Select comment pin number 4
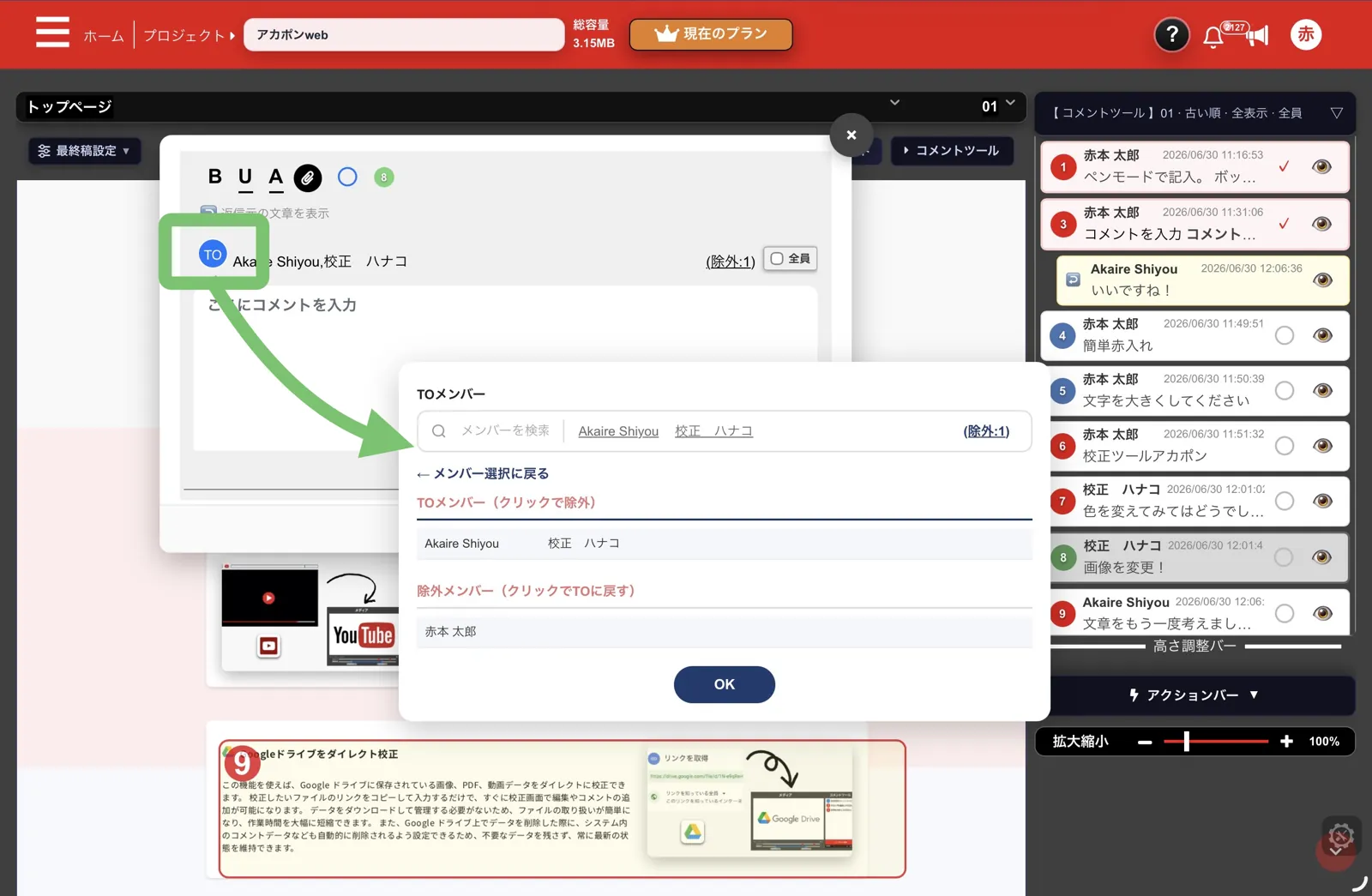 [1062, 335]
